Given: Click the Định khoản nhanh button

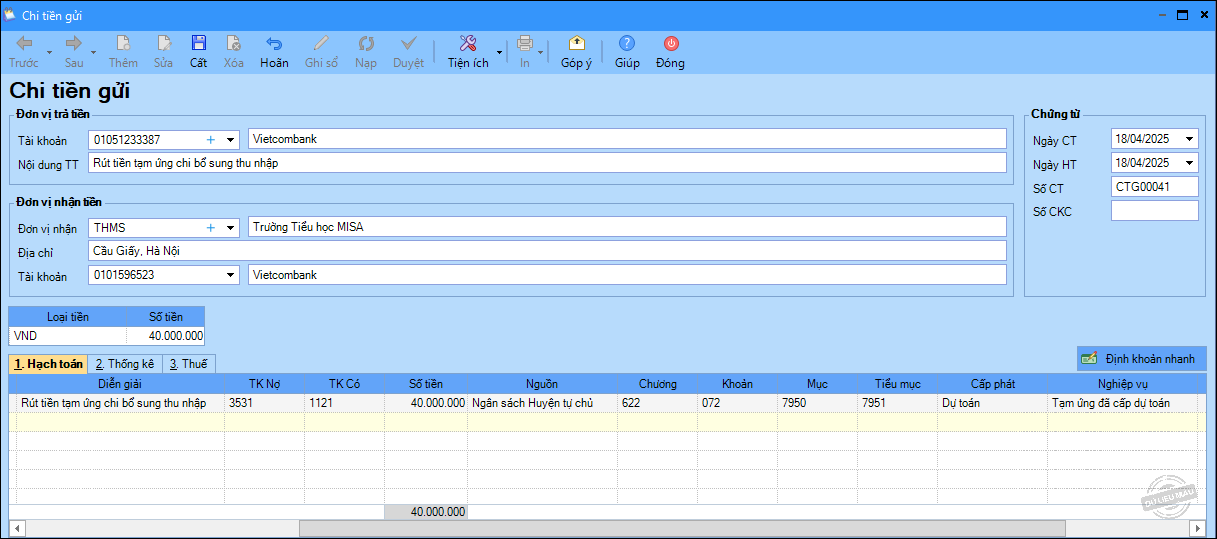Looking at the screenshot, I should 1142,358.
